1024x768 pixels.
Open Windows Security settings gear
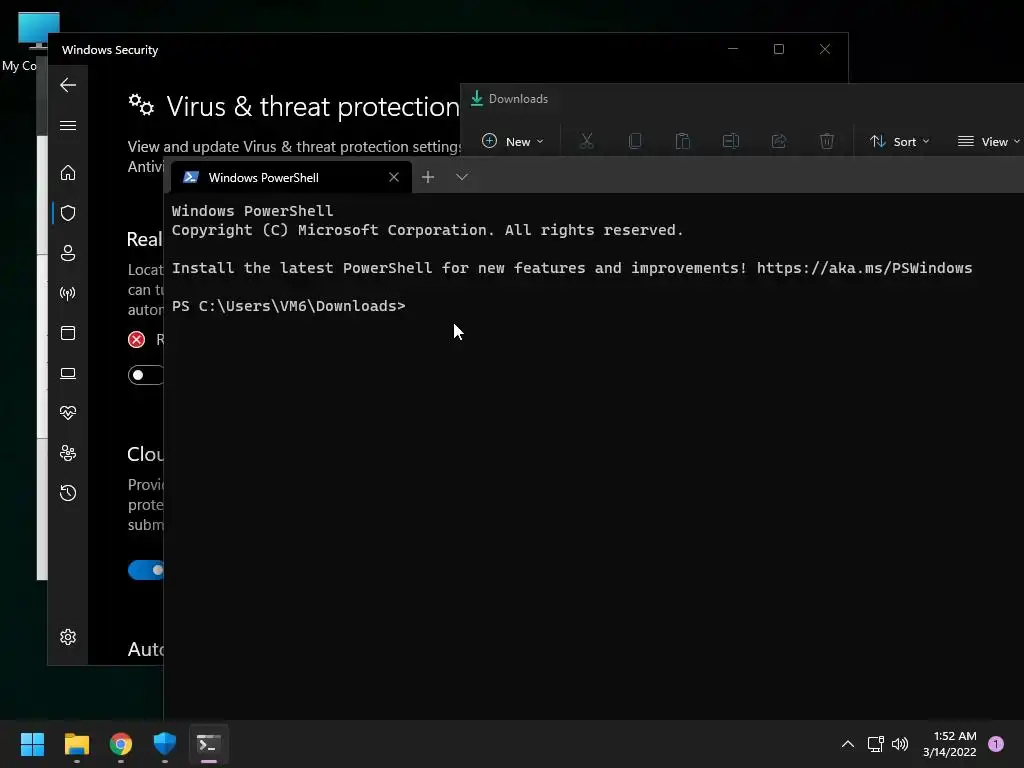pyautogui.click(x=68, y=637)
